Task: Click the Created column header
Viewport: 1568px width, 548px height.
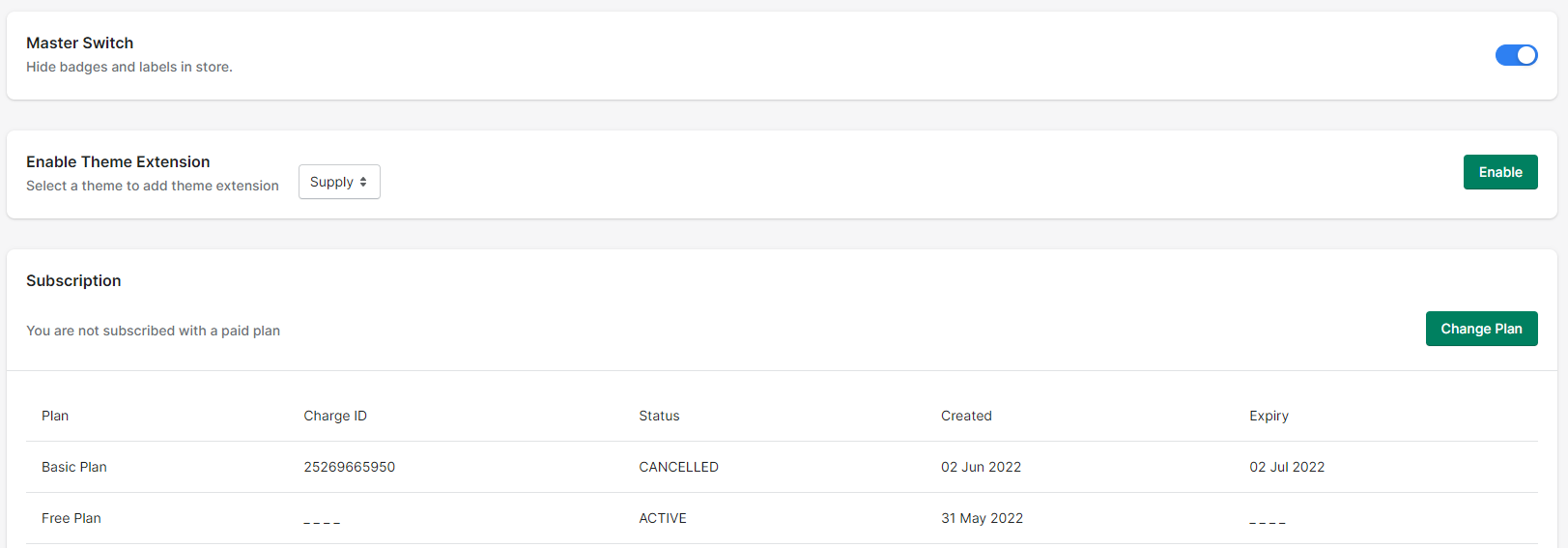Action: click(966, 416)
